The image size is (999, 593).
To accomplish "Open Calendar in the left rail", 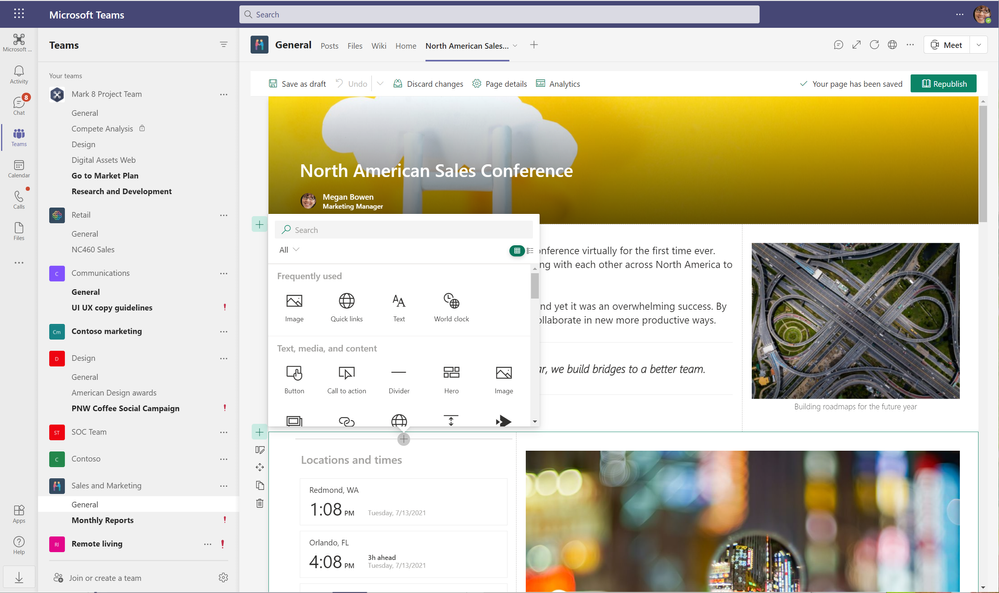I will (x=19, y=168).
